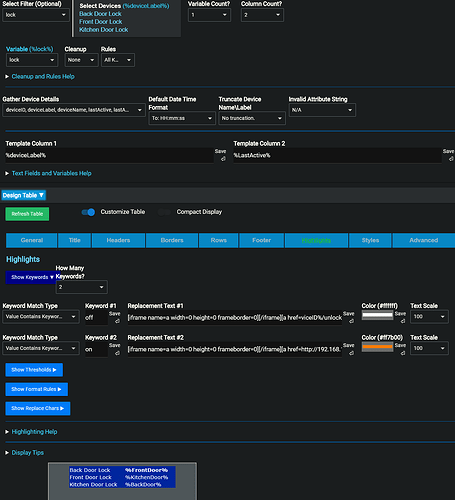Click Save icon for Template Column 1

pyautogui.click(x=223, y=159)
